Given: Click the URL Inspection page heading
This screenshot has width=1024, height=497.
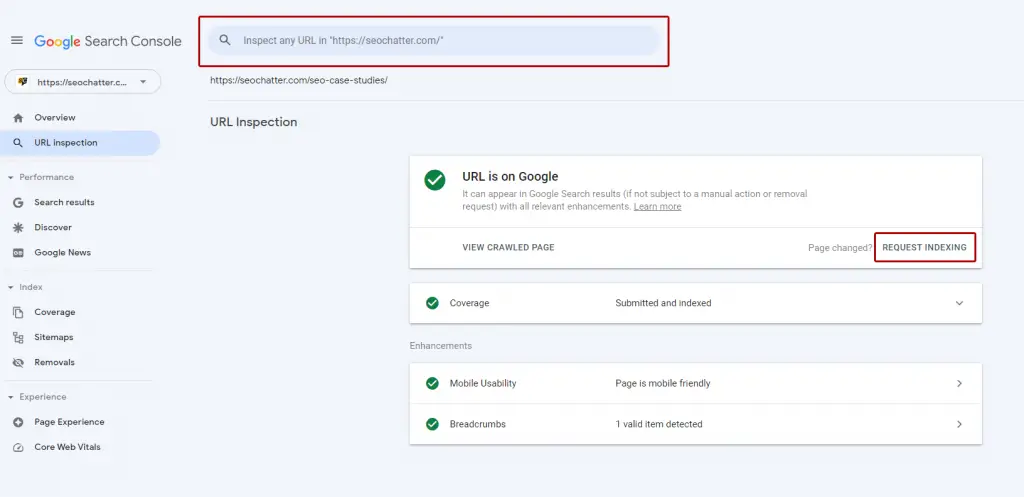Looking at the screenshot, I should coord(253,122).
